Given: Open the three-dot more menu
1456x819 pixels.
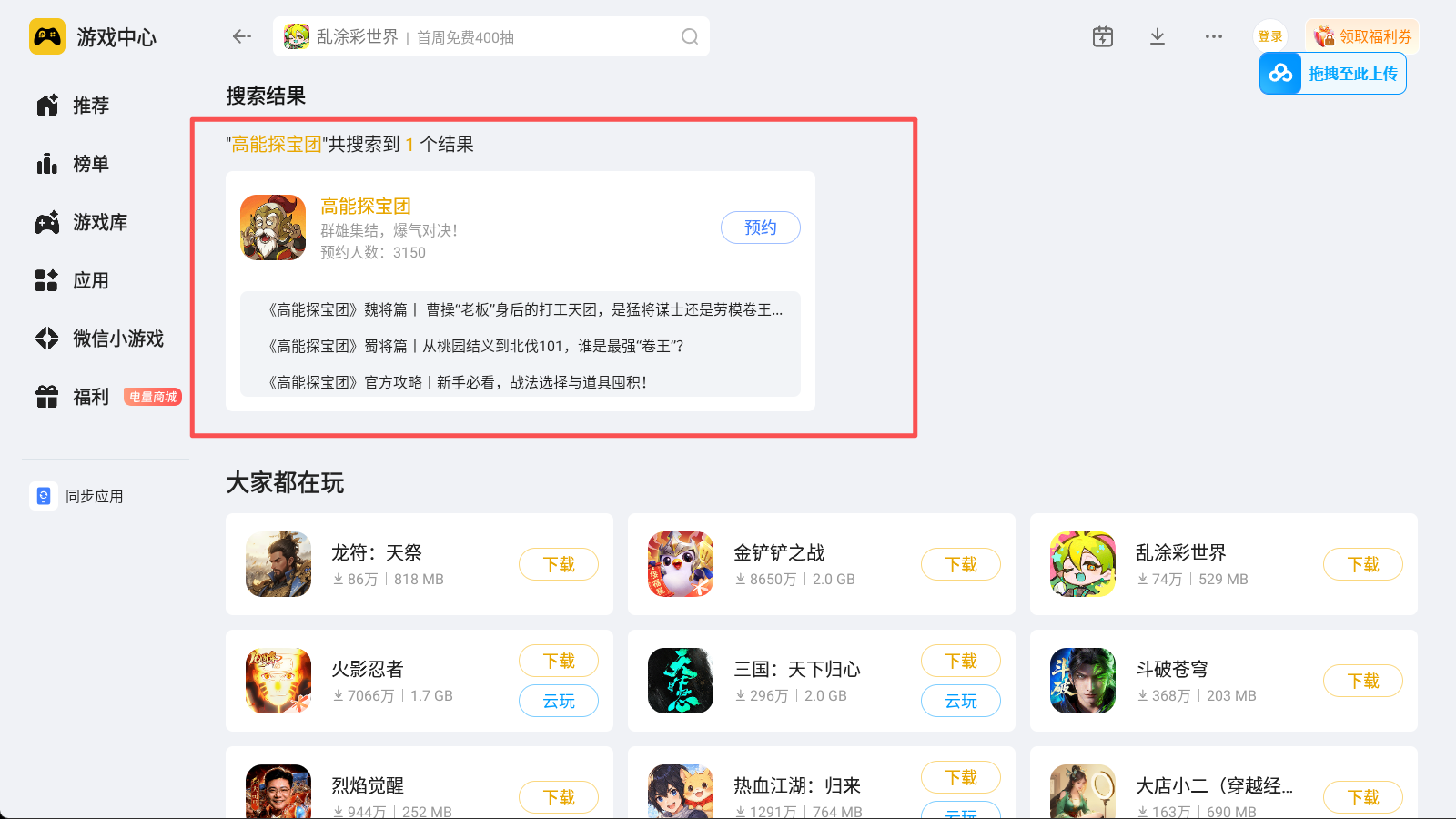Looking at the screenshot, I should click(1214, 36).
